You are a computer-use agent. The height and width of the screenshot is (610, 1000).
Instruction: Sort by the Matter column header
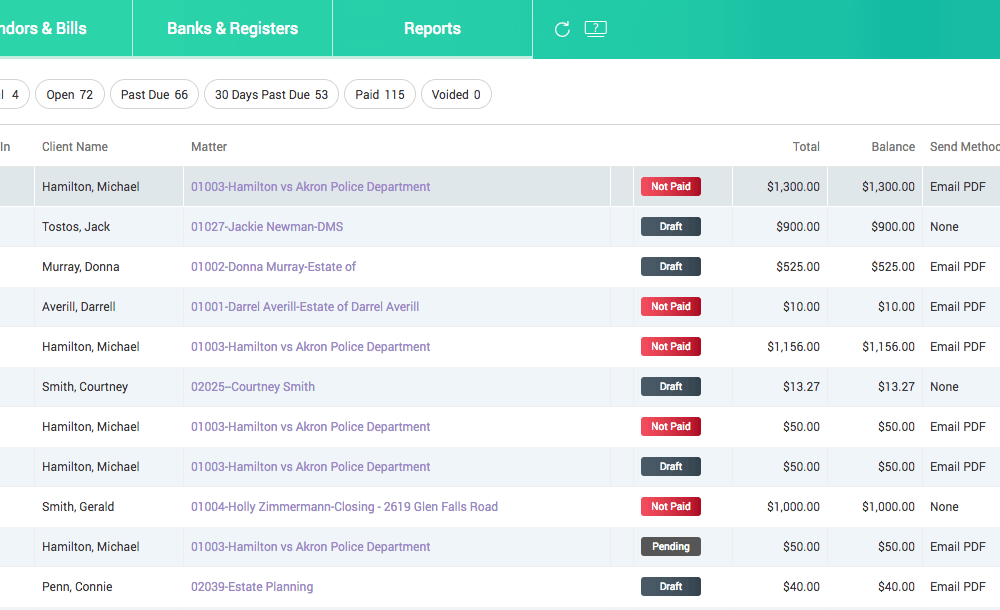tap(209, 147)
